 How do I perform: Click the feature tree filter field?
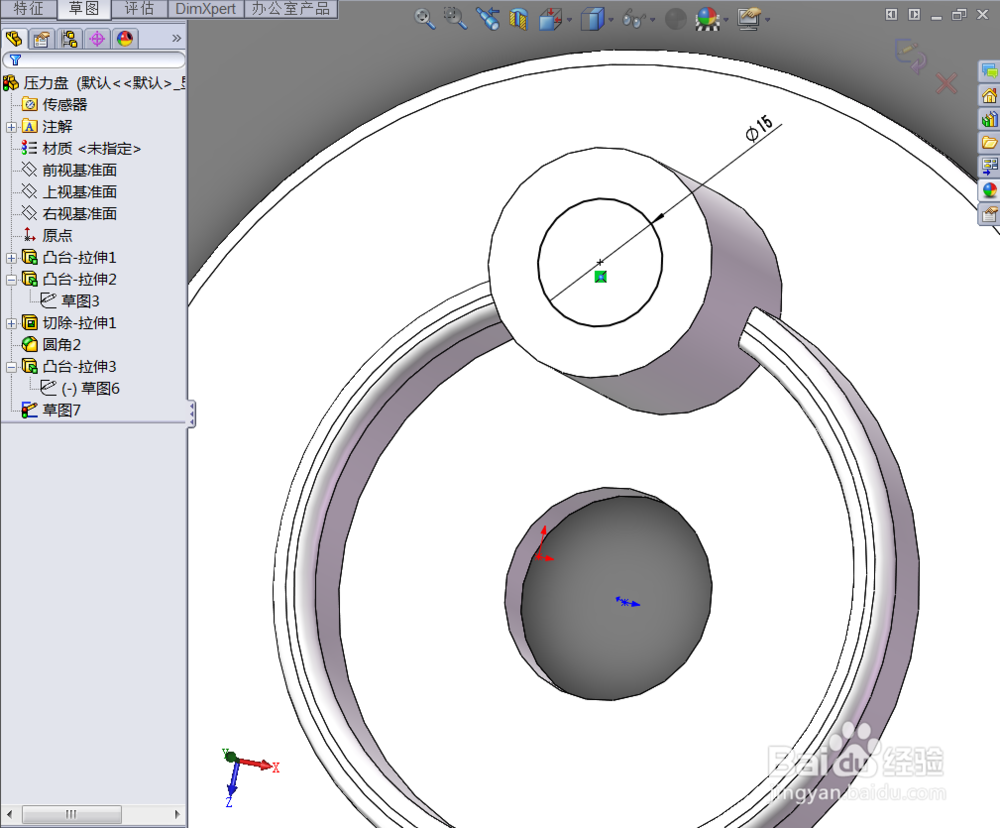(94, 60)
